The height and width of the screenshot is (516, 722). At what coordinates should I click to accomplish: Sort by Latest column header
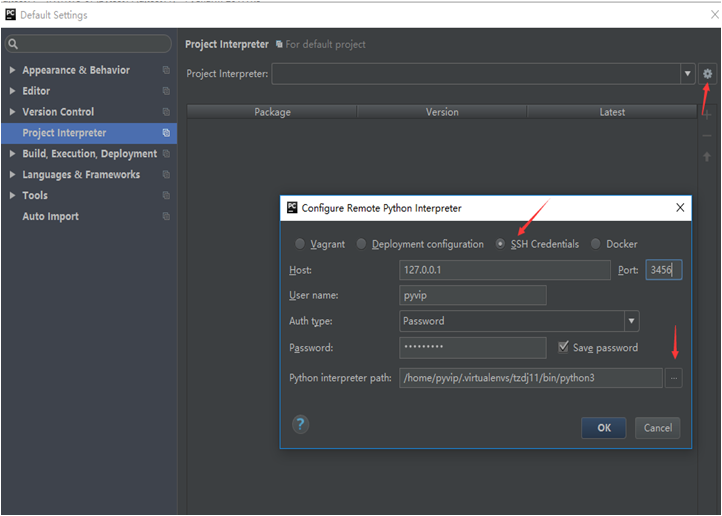click(612, 112)
